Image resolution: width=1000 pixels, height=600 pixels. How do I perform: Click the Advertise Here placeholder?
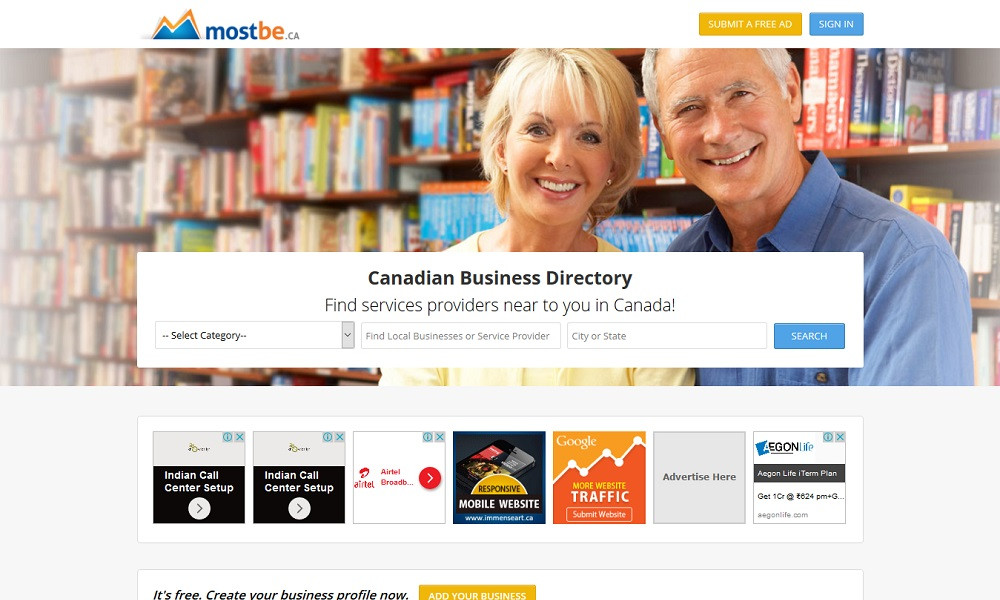[x=699, y=478]
